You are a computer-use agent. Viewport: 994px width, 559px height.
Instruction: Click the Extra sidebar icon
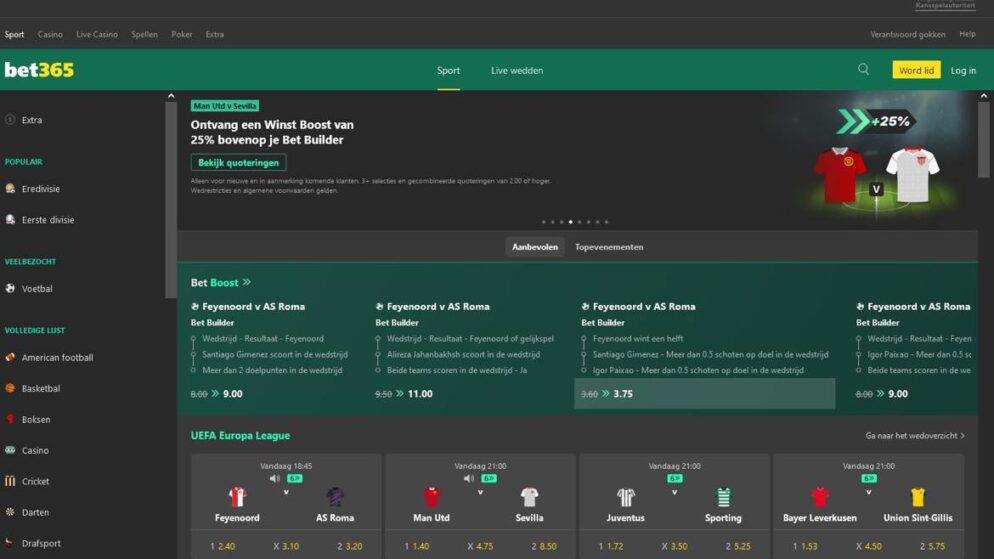[10, 120]
